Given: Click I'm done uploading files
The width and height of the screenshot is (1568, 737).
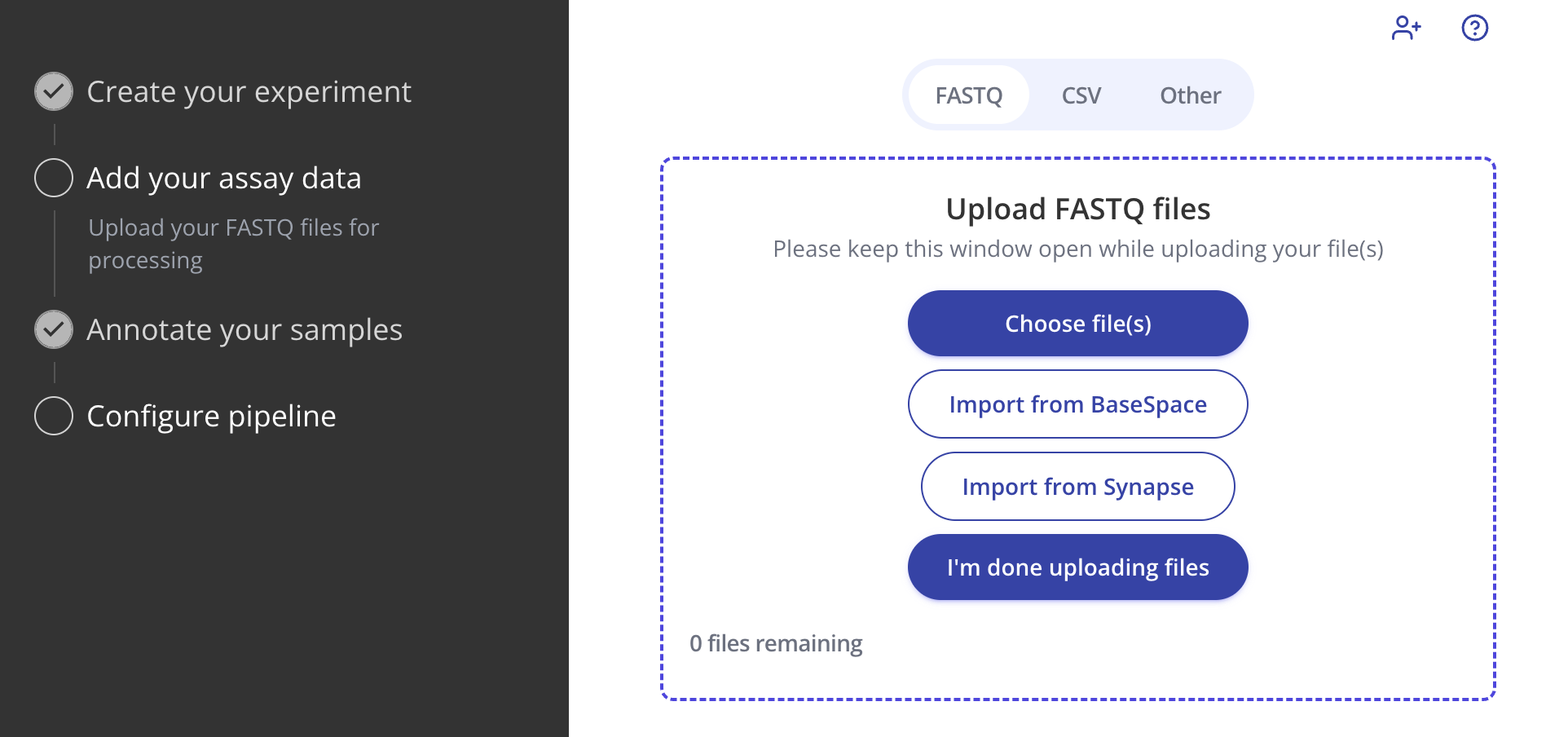Looking at the screenshot, I should tap(1077, 567).
